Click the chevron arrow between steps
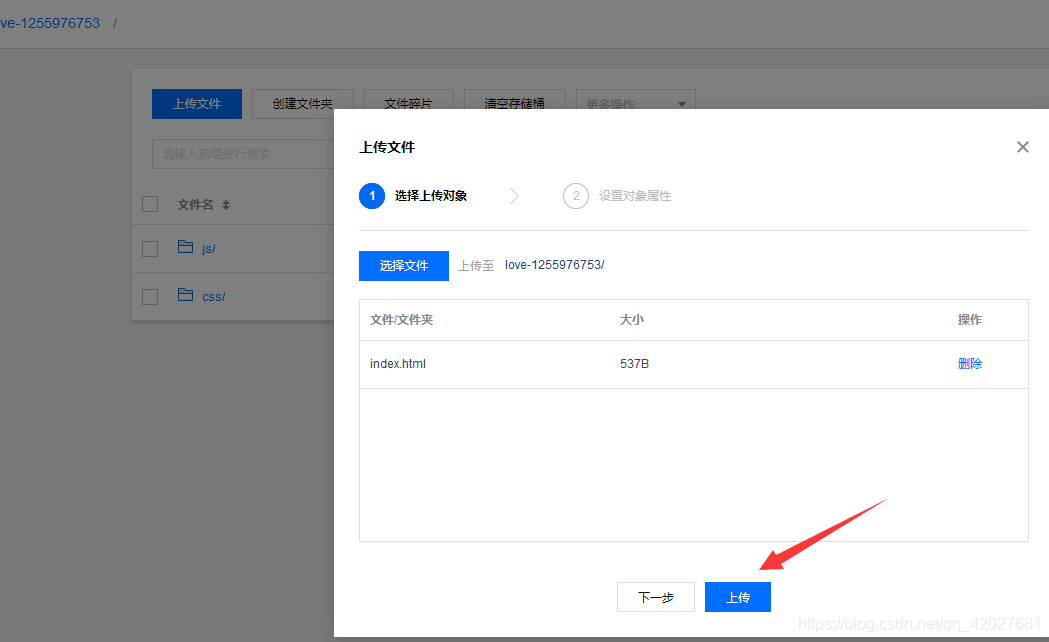Image resolution: width=1049 pixels, height=642 pixels. click(514, 196)
